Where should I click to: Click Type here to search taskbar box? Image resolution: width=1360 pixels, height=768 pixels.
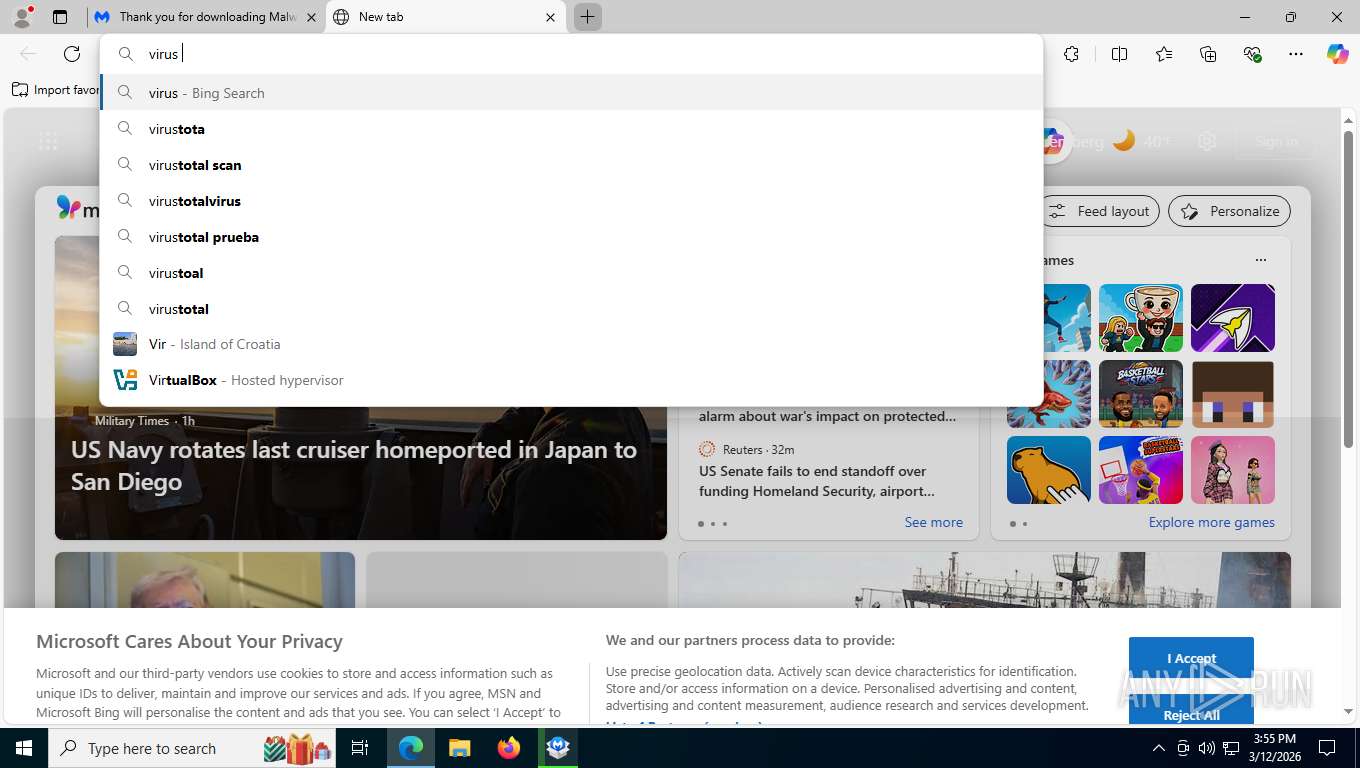pyautogui.click(x=192, y=748)
